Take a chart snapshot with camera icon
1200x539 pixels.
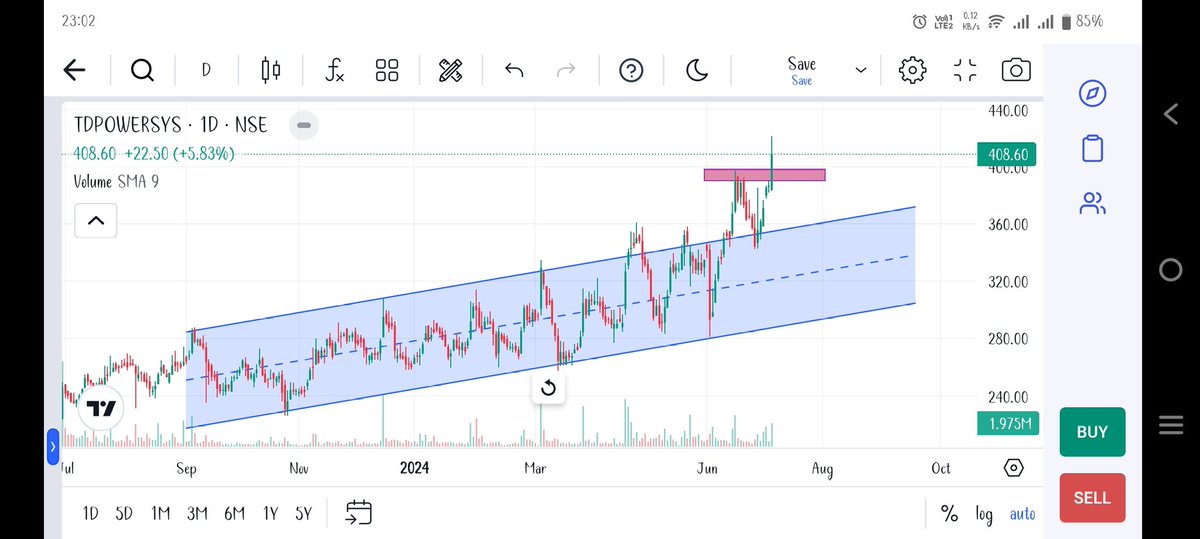tap(1017, 70)
